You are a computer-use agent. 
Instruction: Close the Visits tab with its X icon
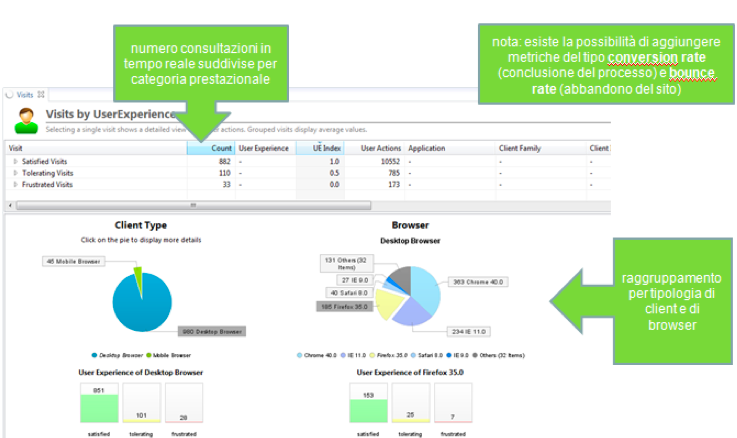41,94
